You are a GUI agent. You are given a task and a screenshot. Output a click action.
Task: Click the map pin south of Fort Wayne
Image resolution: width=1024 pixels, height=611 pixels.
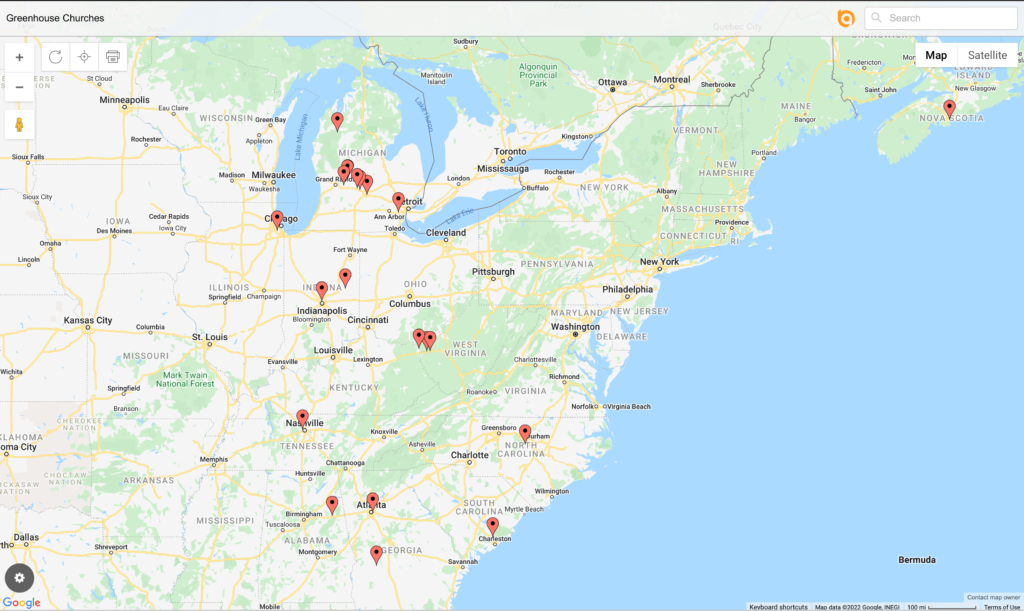pos(345,277)
